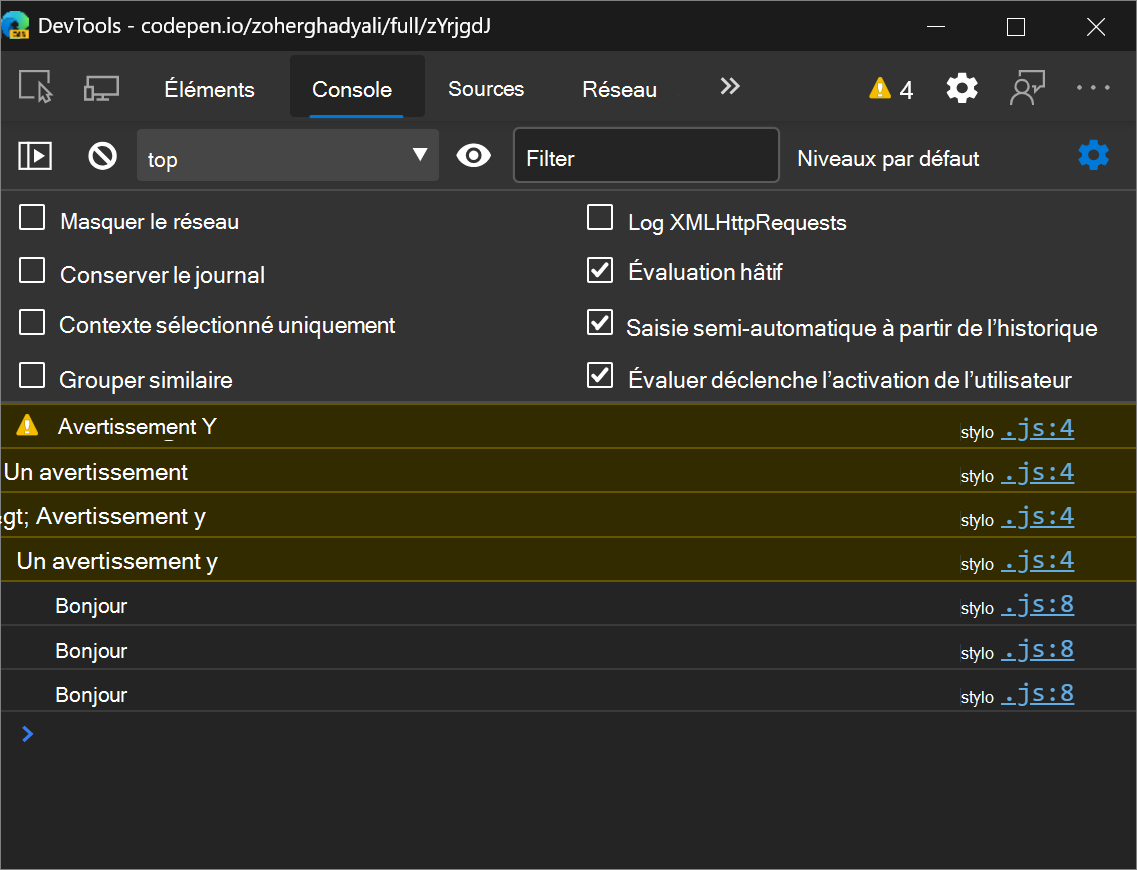Image resolution: width=1137 pixels, height=870 pixels.
Task: Uncheck Saisie semi-automatique à partir de l'historique
Action: pos(600,323)
